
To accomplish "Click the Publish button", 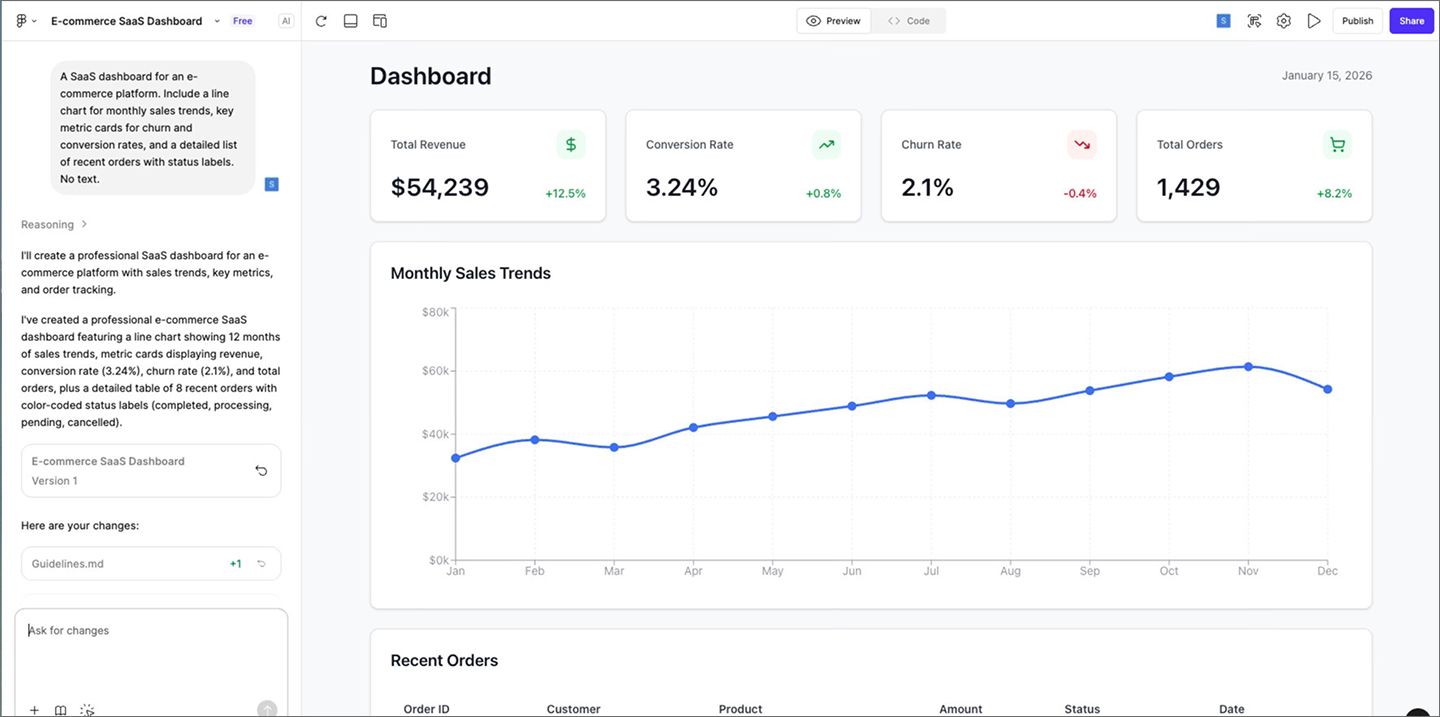I will click(x=1357, y=20).
